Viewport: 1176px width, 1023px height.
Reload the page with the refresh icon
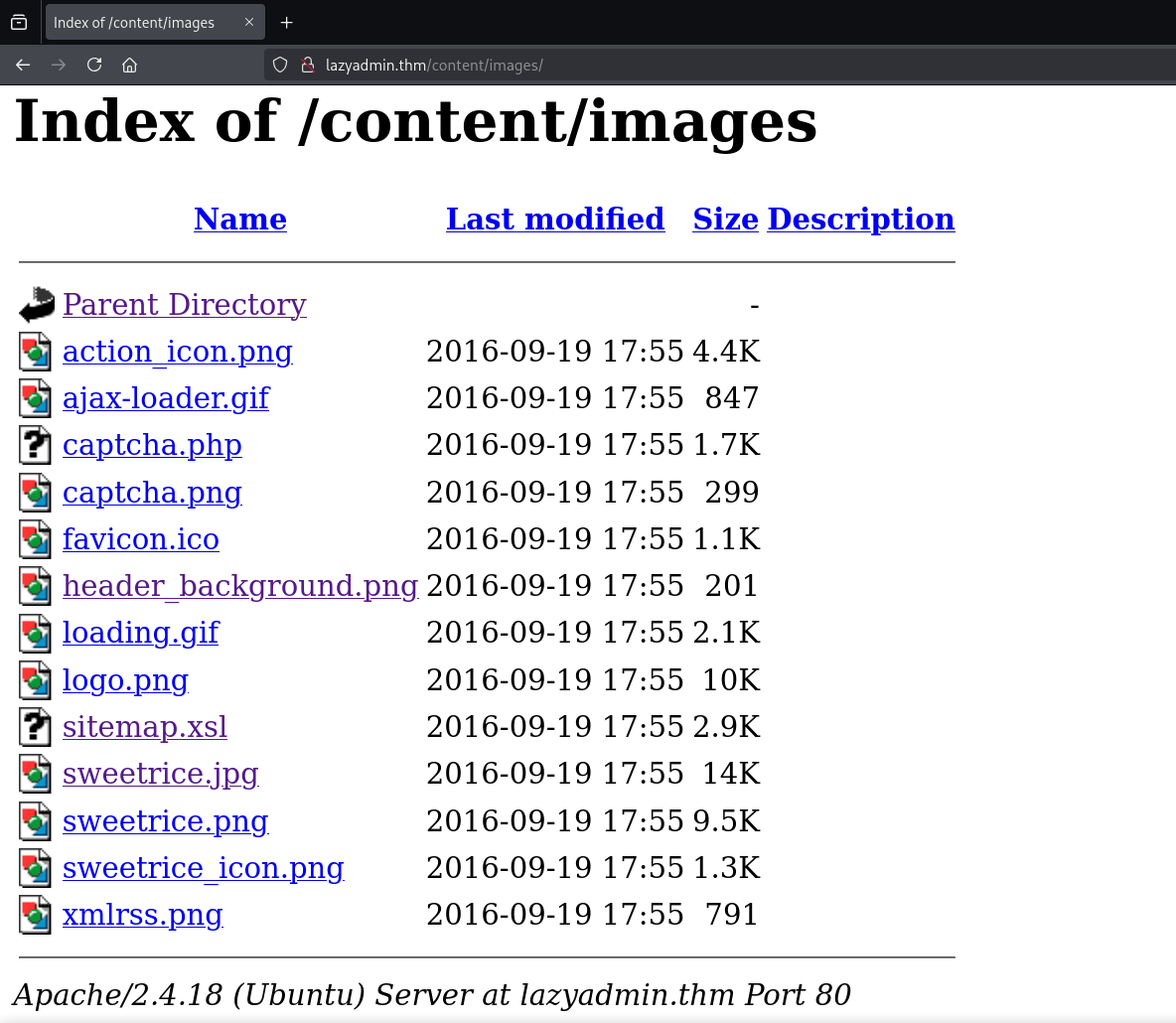point(94,65)
